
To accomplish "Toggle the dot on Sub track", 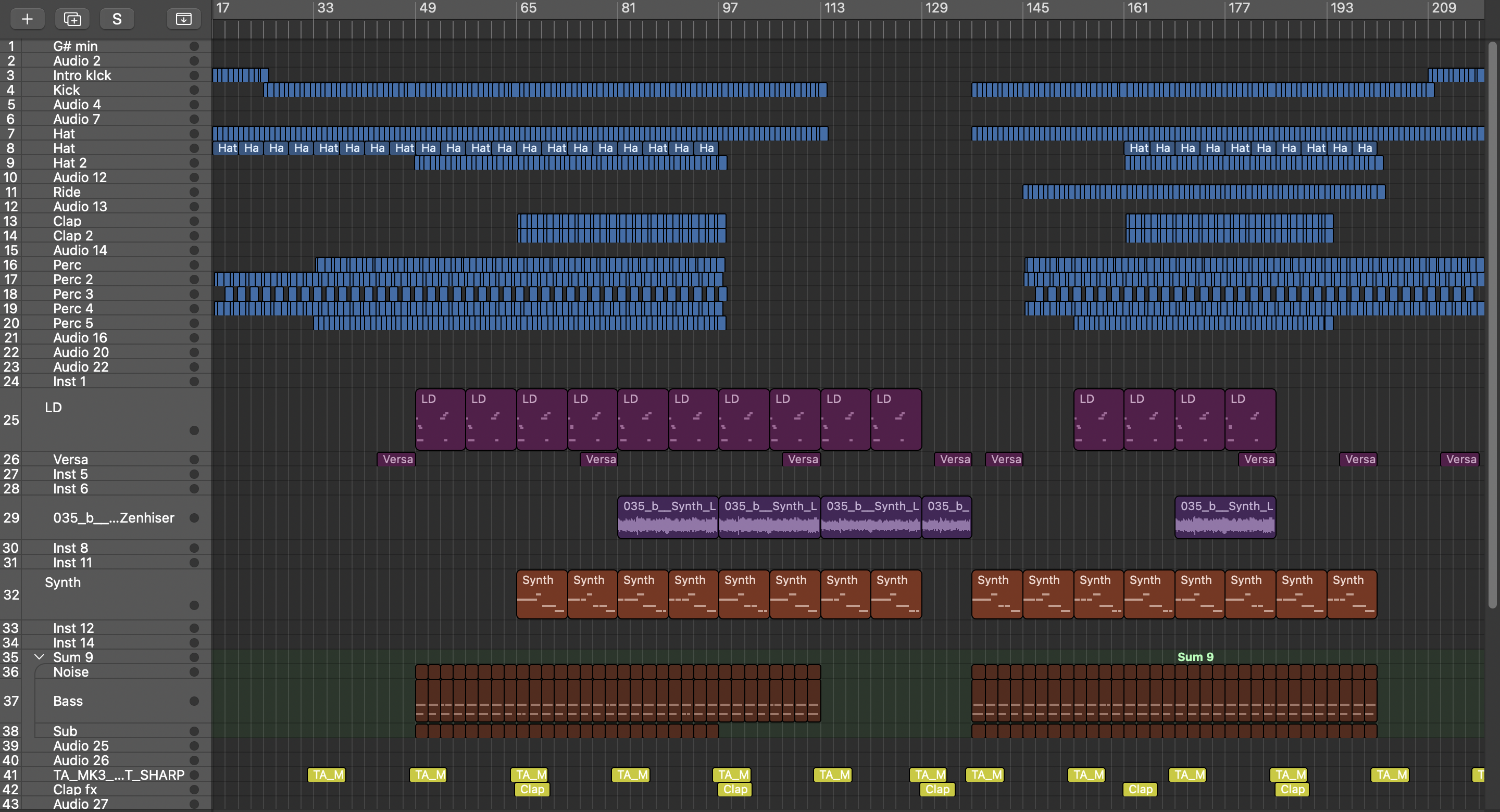I will coord(194,730).
